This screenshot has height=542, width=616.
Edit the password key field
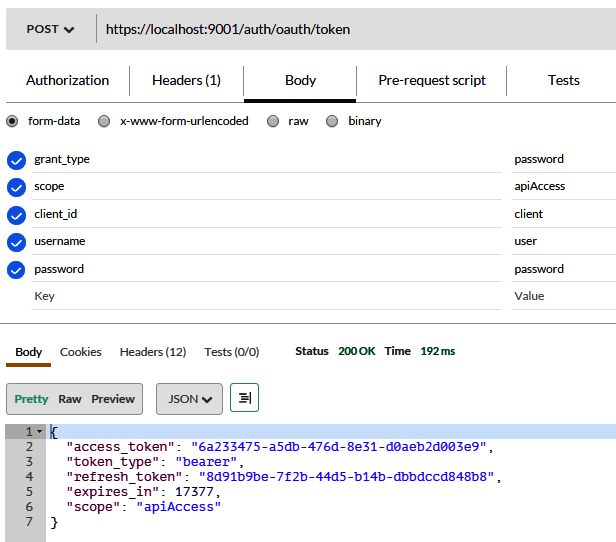(x=266, y=269)
